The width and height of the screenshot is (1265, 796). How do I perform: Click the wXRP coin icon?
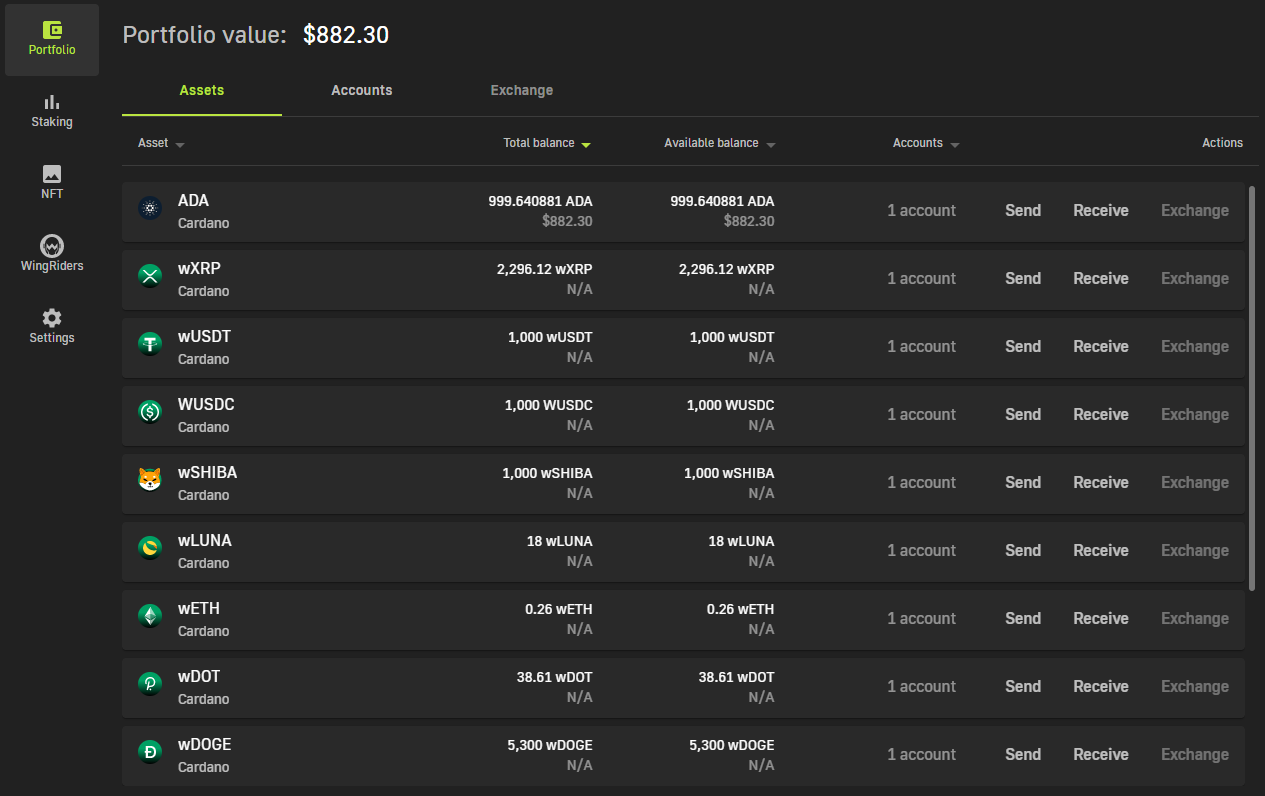pos(150,278)
